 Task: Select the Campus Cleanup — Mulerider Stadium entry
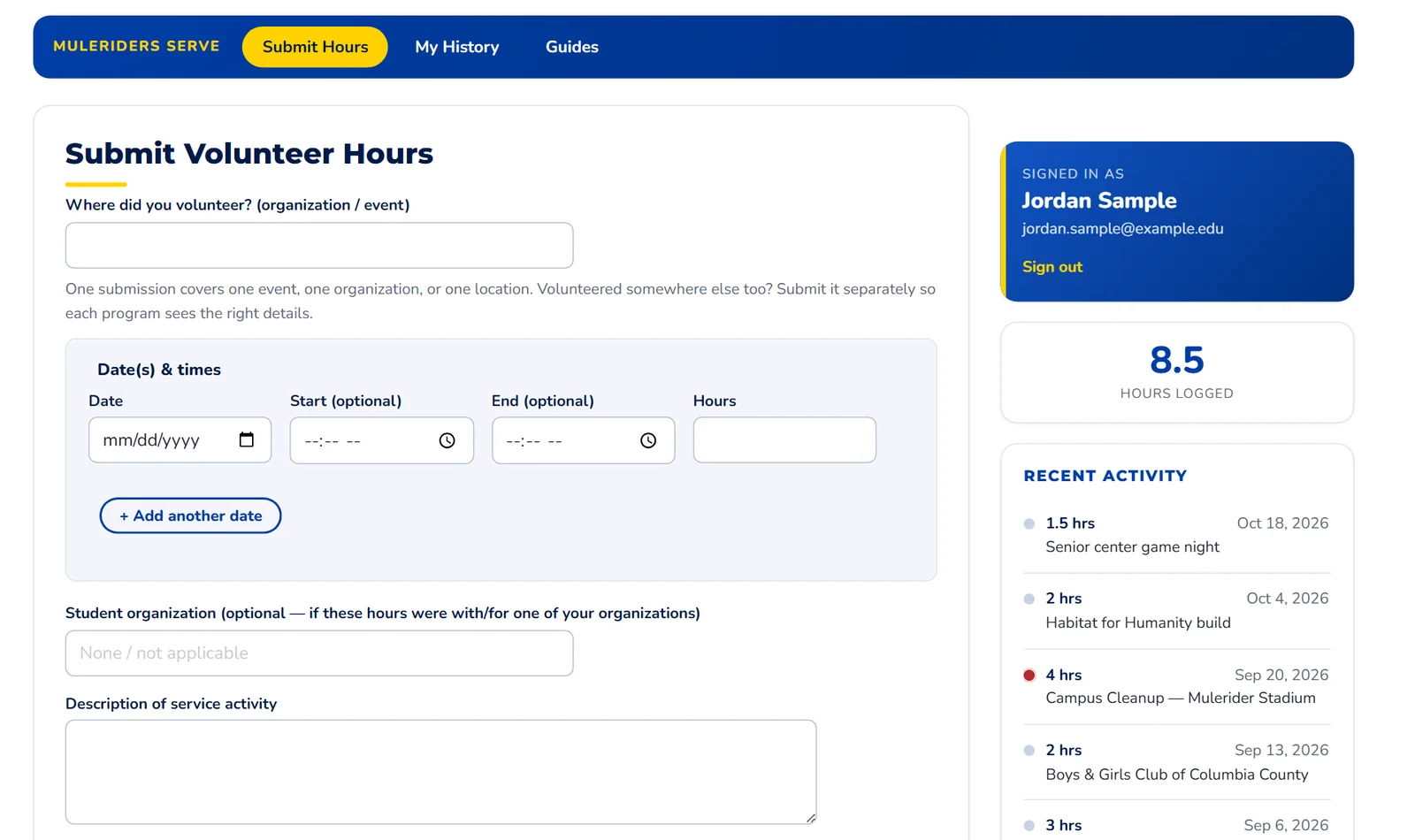pos(1177,687)
